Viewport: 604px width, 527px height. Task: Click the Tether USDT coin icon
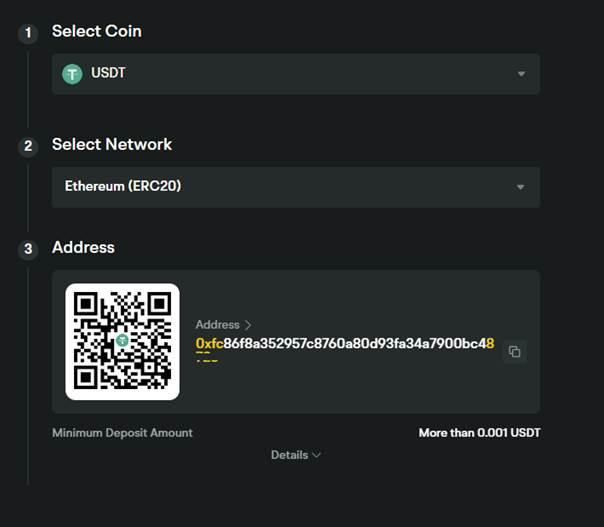pyautogui.click(x=72, y=74)
